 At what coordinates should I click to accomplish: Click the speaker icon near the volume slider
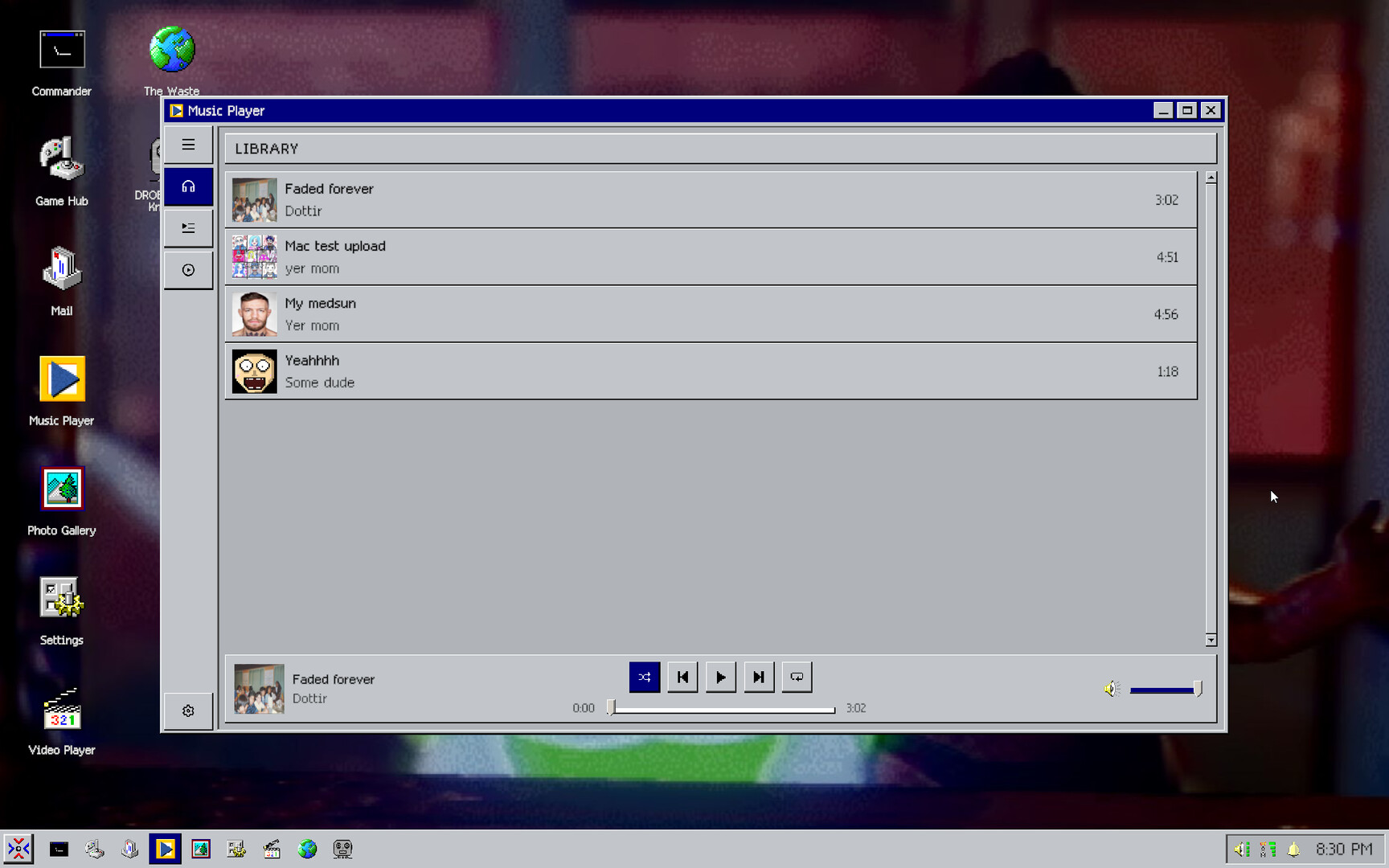[1112, 689]
